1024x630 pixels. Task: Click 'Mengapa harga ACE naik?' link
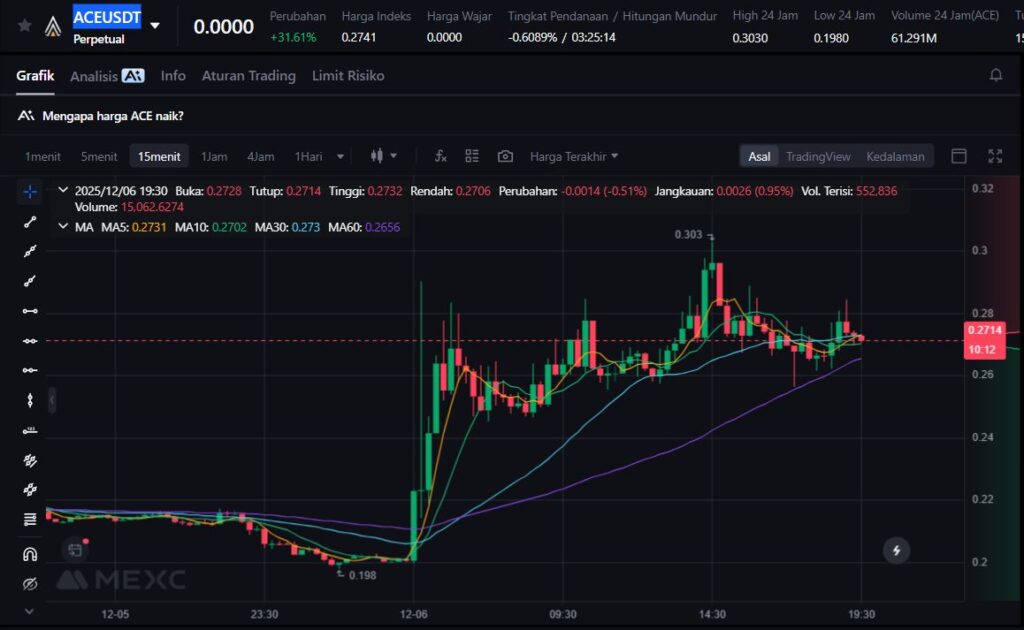point(112,116)
